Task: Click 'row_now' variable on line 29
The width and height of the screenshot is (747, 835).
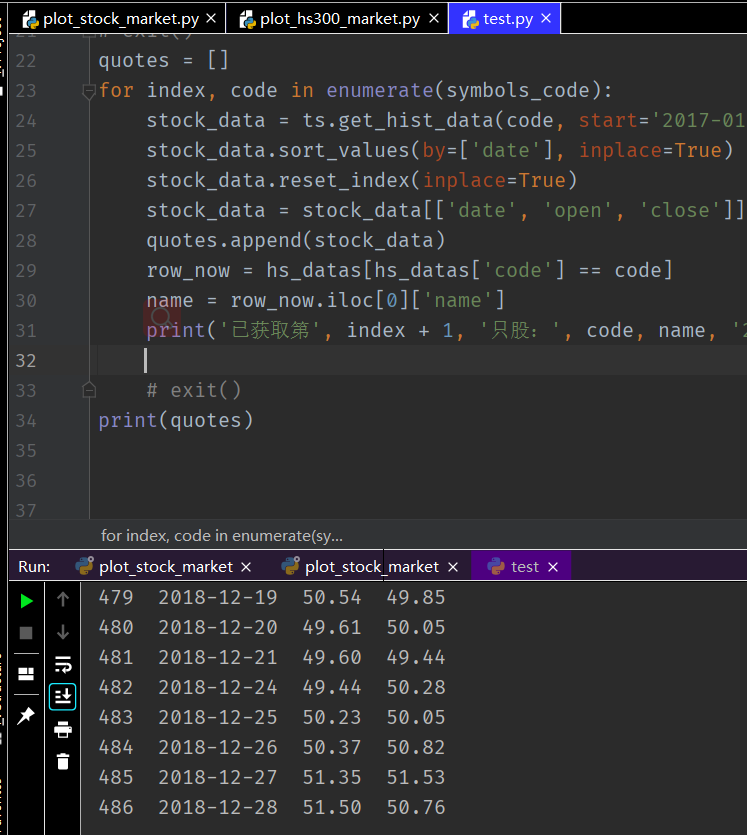Action: (188, 270)
